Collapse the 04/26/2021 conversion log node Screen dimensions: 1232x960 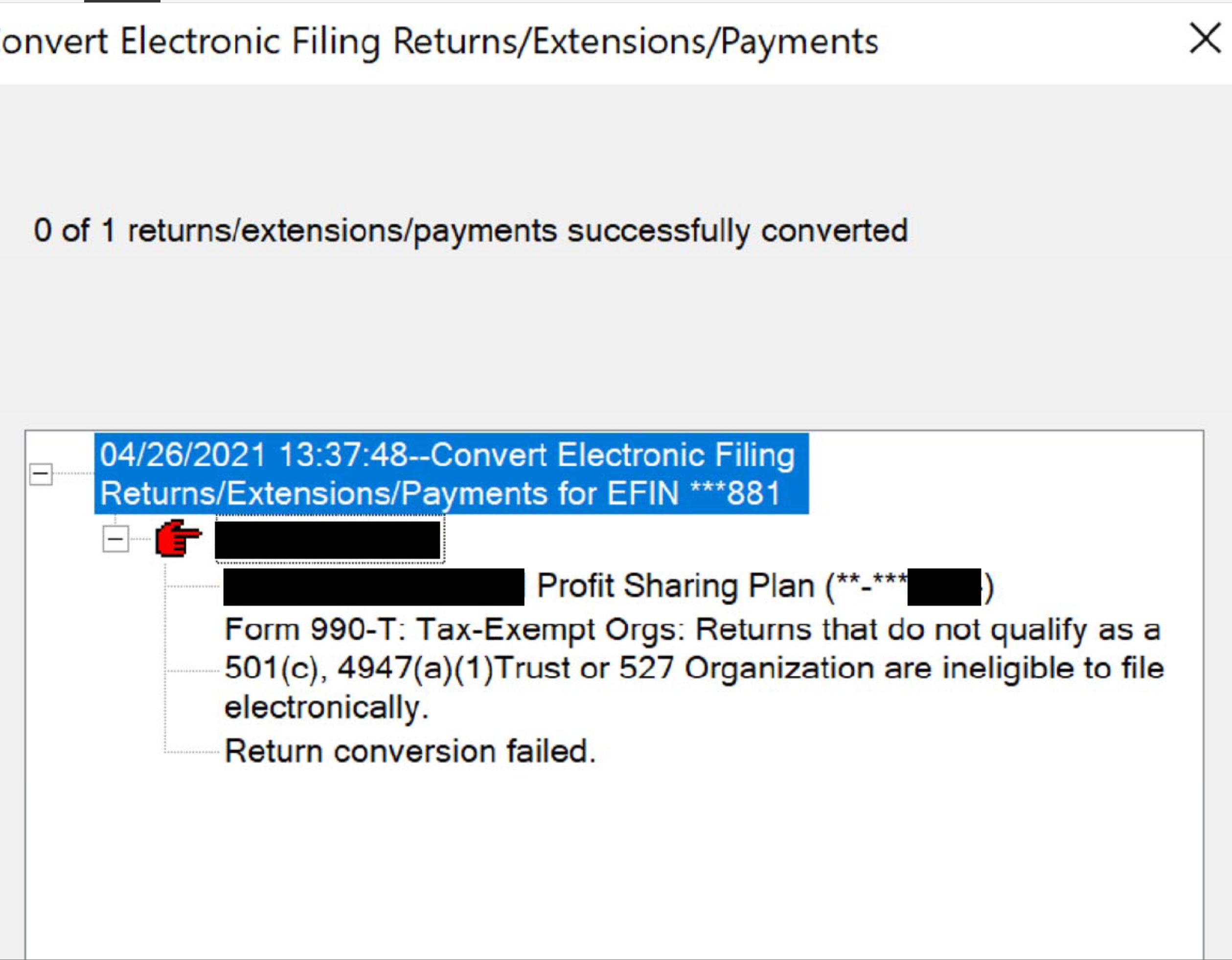[41, 473]
